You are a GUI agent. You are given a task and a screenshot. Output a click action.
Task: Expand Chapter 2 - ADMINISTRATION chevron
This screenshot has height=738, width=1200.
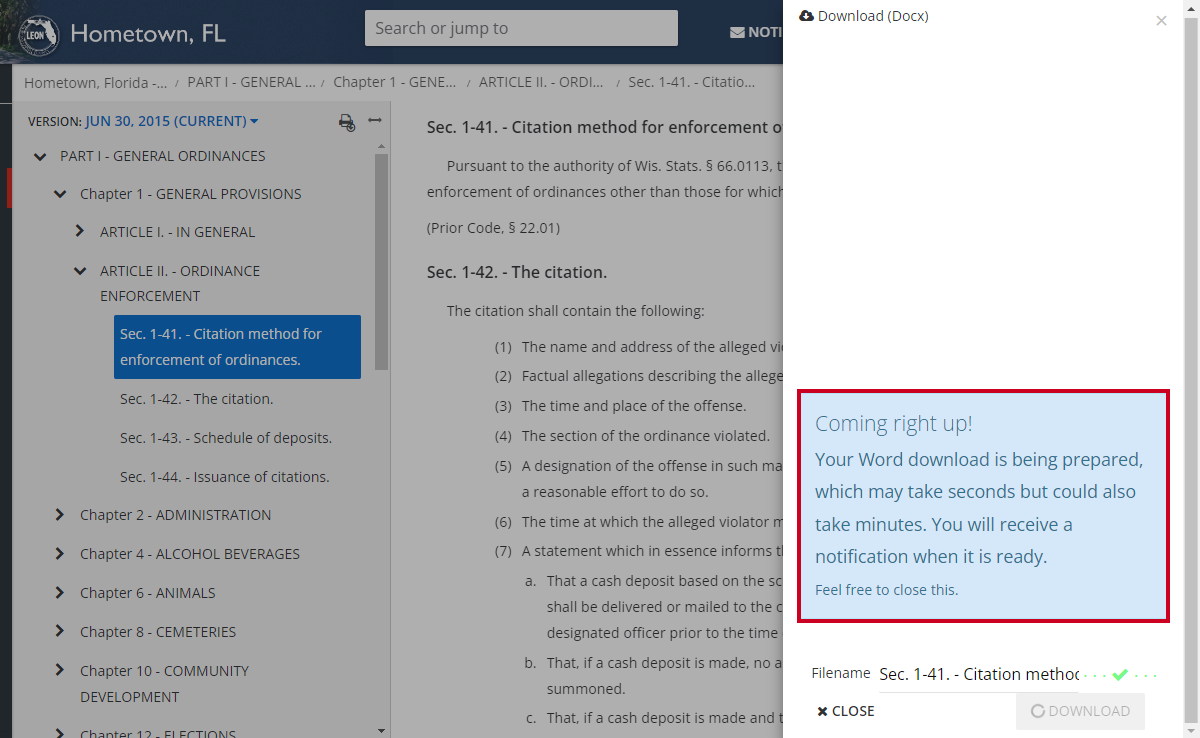point(60,515)
